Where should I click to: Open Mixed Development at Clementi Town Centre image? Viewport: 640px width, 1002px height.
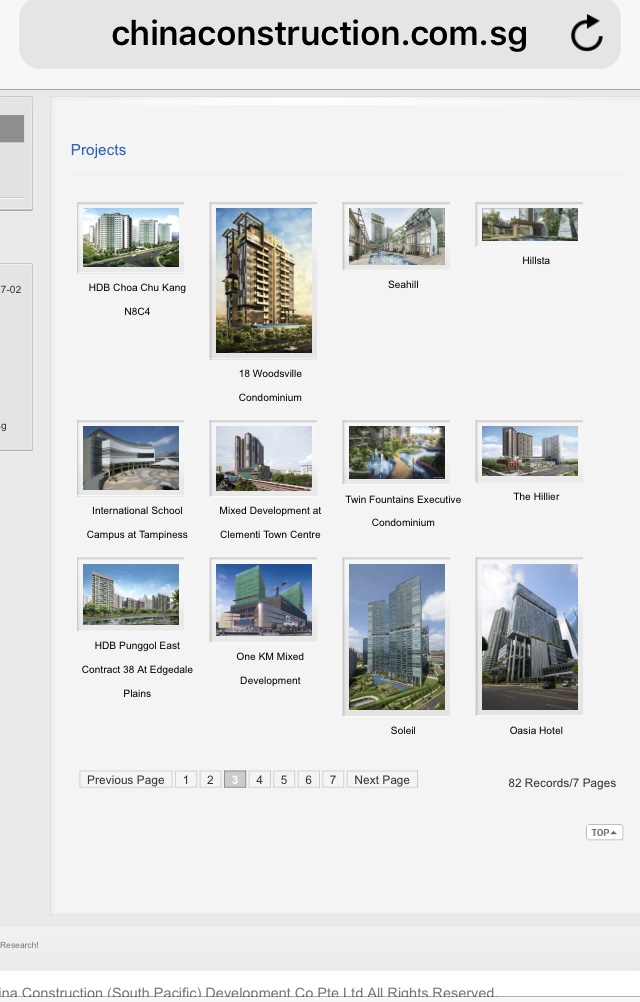[264, 460]
